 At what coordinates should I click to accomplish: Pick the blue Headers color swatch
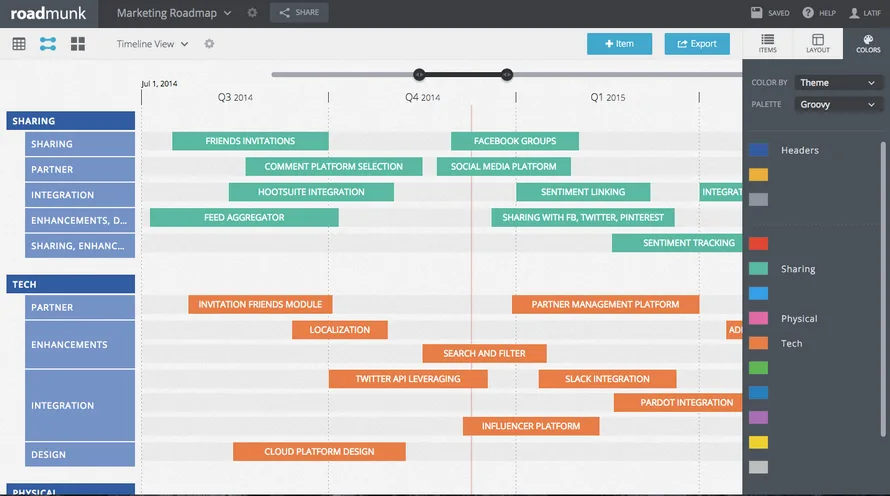tap(758, 150)
